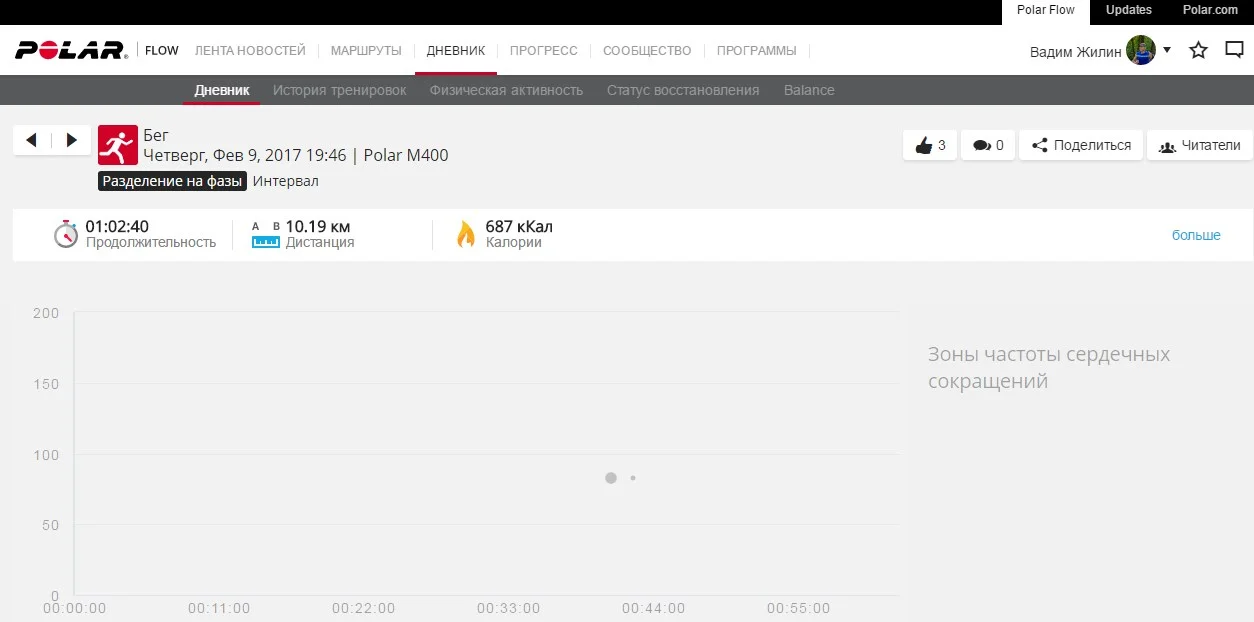This screenshot has width=1254, height=622.
Task: Open the notifications message icon
Action: [1234, 50]
